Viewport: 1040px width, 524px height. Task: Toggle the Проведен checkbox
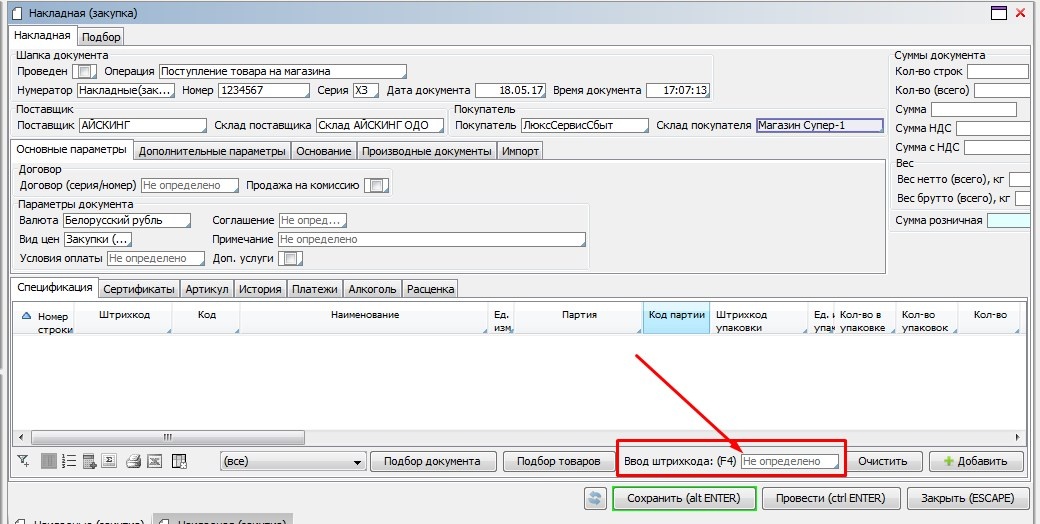[x=83, y=71]
